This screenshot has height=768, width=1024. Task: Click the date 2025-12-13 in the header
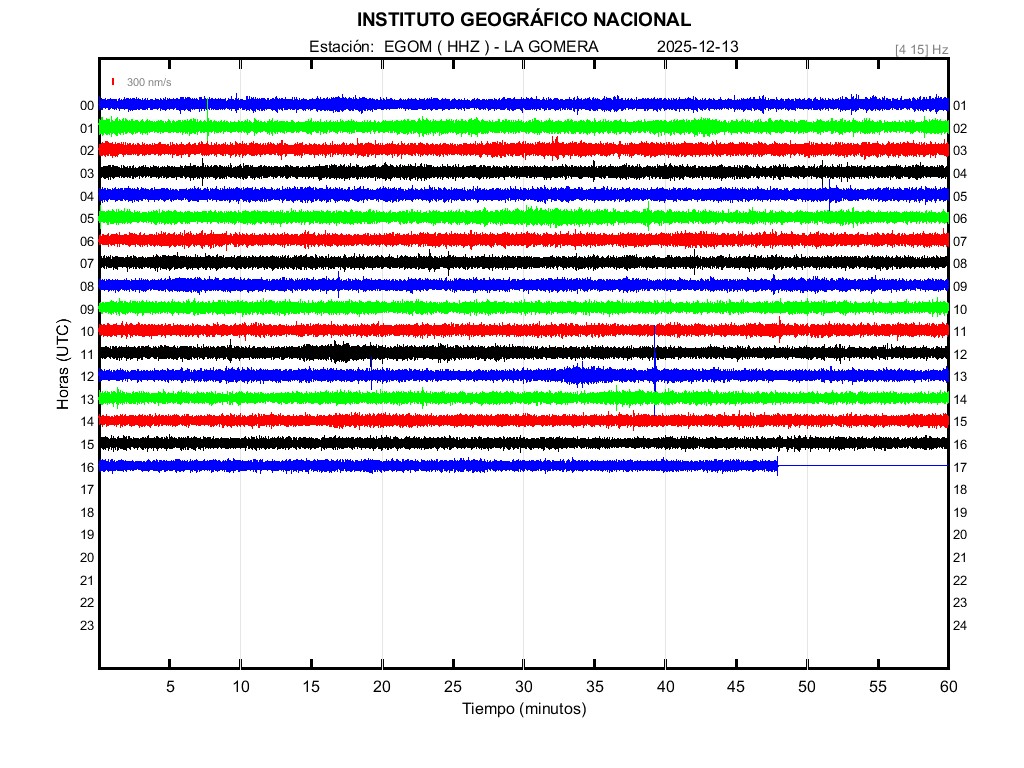pos(698,47)
